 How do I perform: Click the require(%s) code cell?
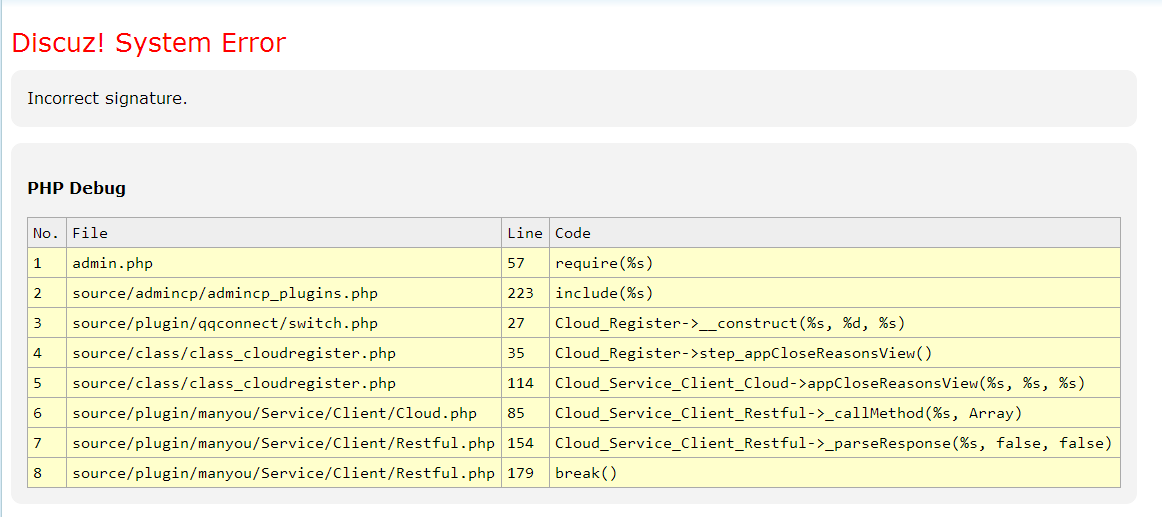tap(604, 263)
